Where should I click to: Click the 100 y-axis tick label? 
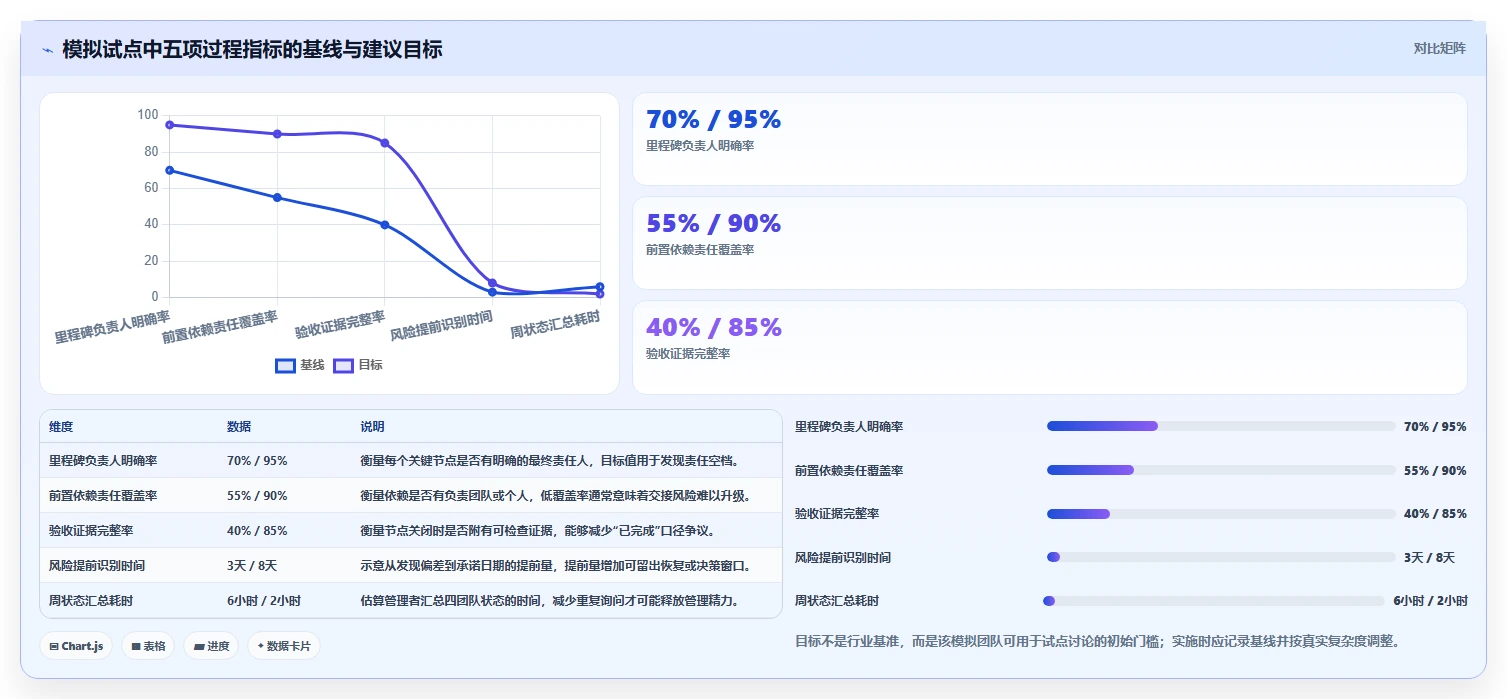tap(148, 115)
